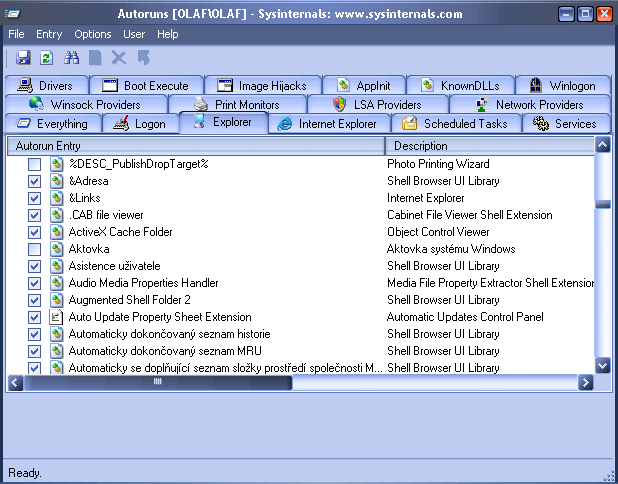Open the Help menu
Screen dimensions: 618x484
click(x=168, y=34)
